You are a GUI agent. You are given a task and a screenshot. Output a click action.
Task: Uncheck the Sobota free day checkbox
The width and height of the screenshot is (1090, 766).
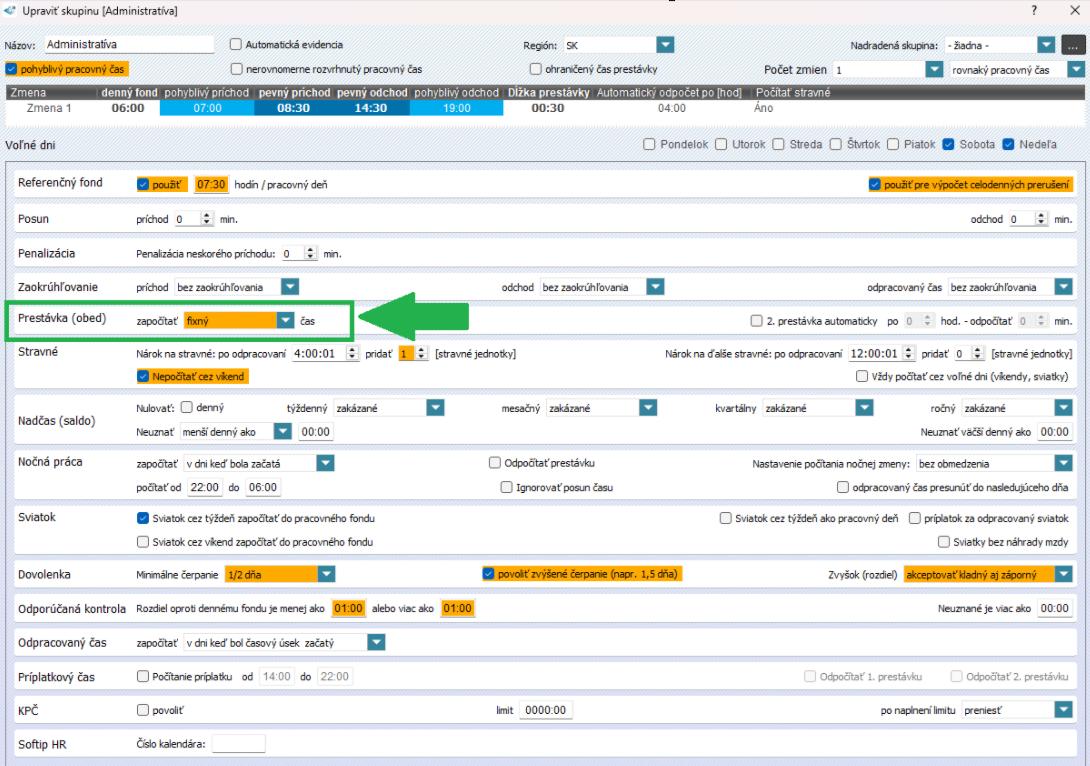point(948,144)
